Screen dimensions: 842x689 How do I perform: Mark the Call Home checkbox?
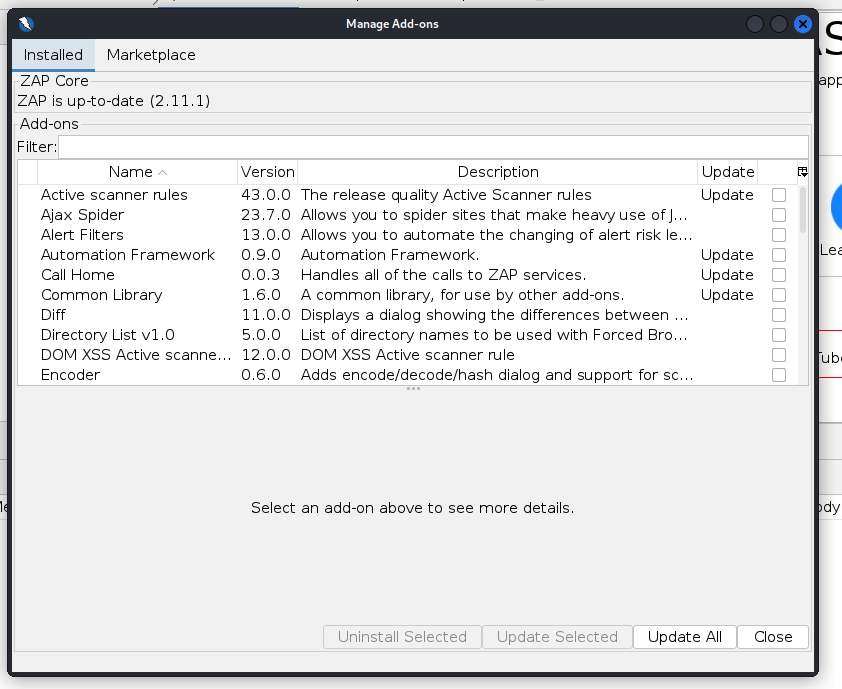pos(779,275)
